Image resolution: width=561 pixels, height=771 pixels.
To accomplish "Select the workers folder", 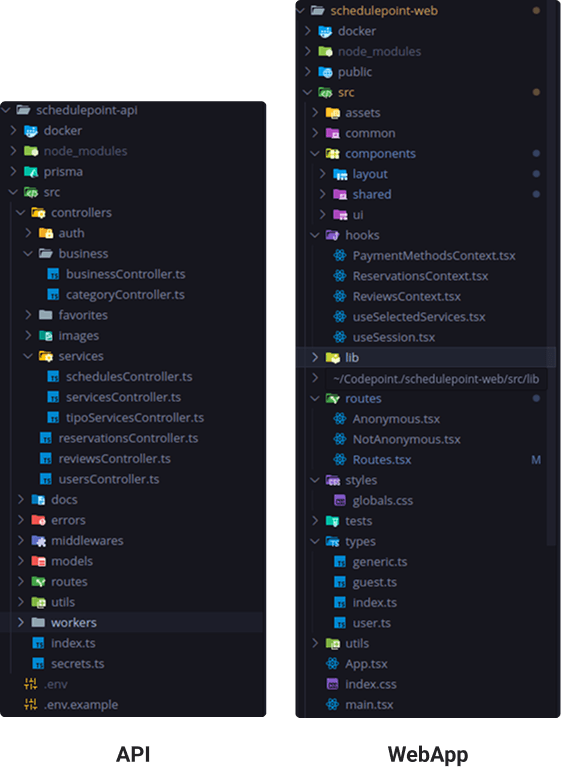I will pyautogui.click(x=133, y=623).
